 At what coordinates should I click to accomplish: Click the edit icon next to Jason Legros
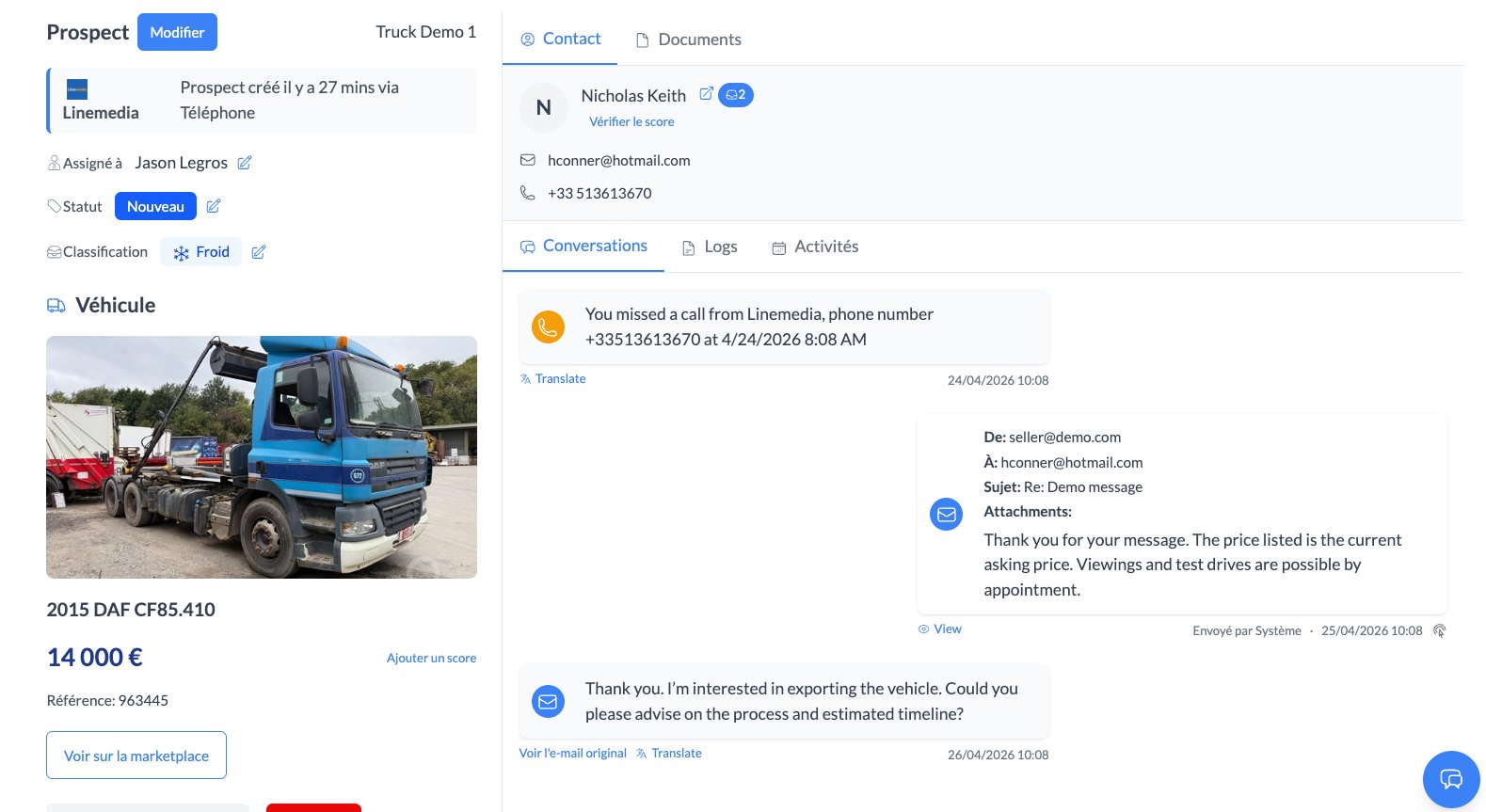click(245, 163)
